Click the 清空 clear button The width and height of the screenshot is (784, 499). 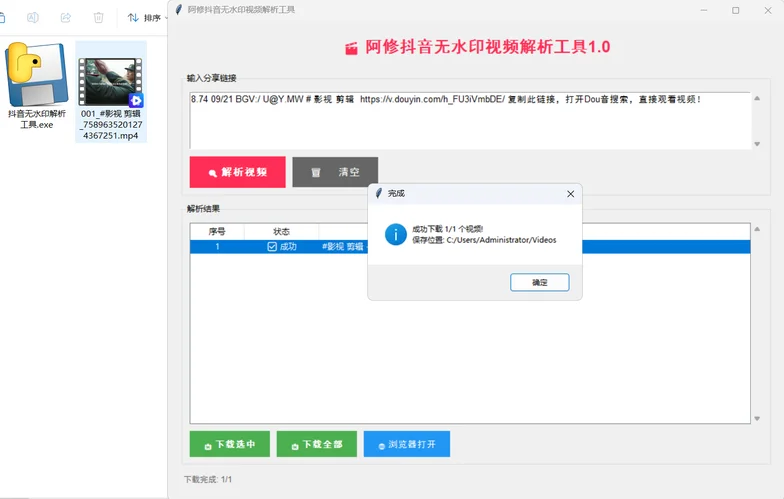click(335, 172)
